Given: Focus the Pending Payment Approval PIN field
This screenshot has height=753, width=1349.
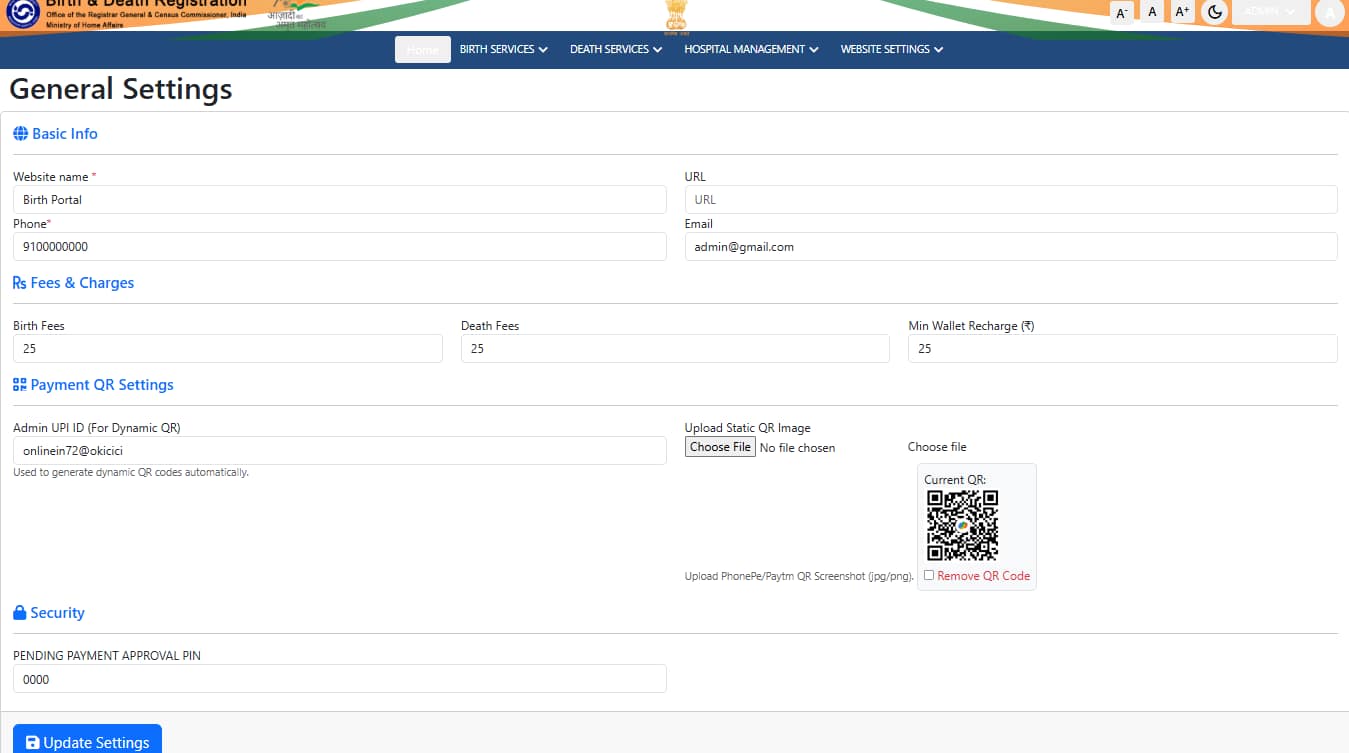Looking at the screenshot, I should (x=339, y=679).
